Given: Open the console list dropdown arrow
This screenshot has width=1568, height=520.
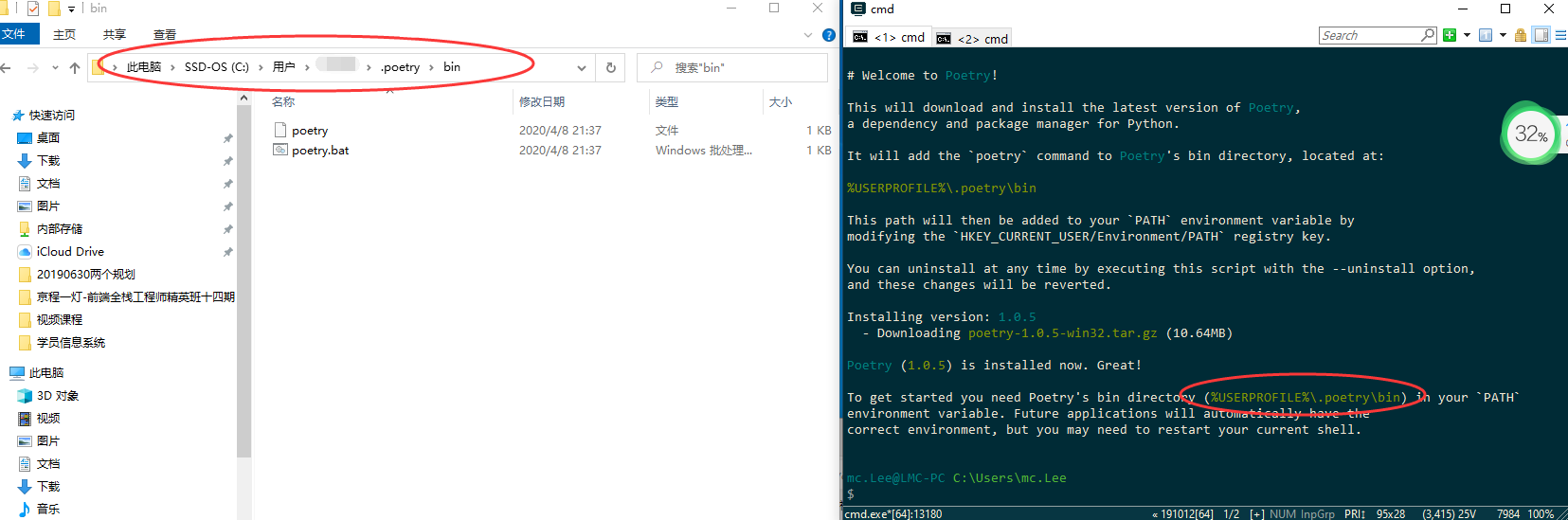Looking at the screenshot, I should pyautogui.click(x=1503, y=35).
